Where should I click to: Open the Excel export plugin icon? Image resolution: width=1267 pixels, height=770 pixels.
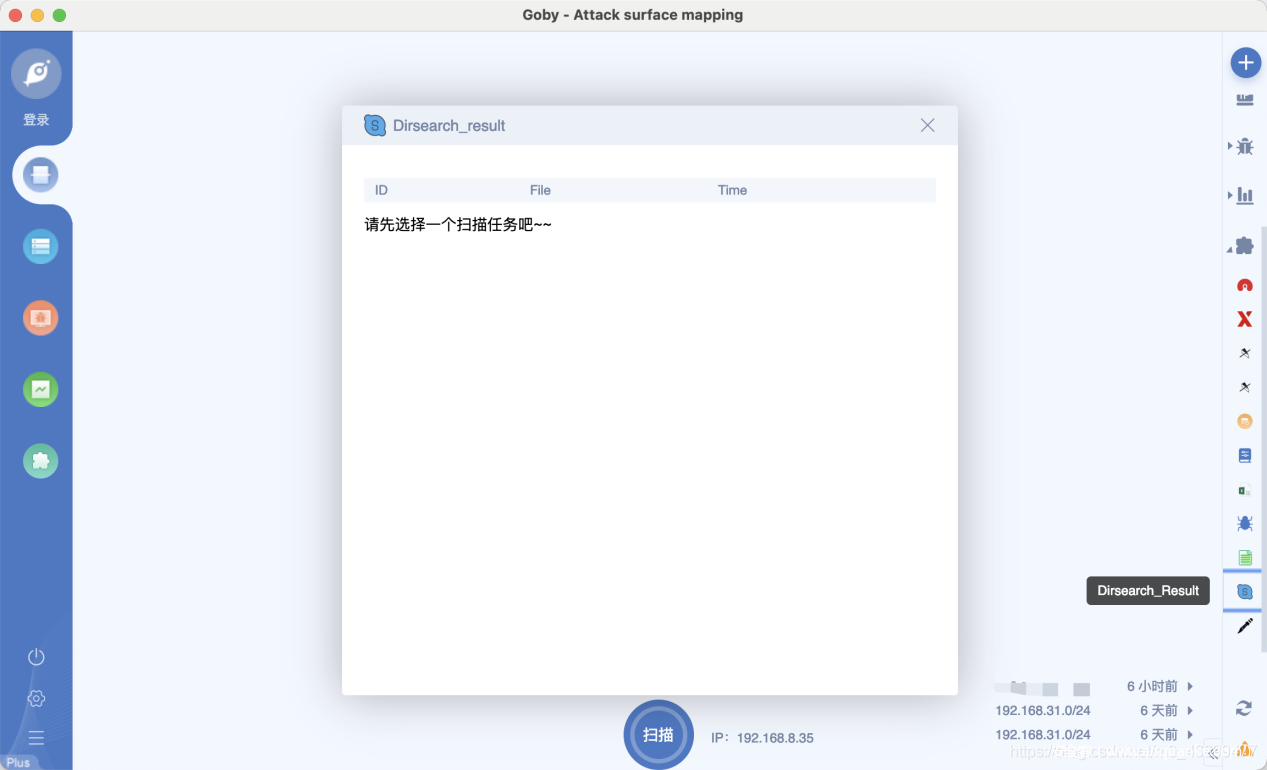[1245, 490]
